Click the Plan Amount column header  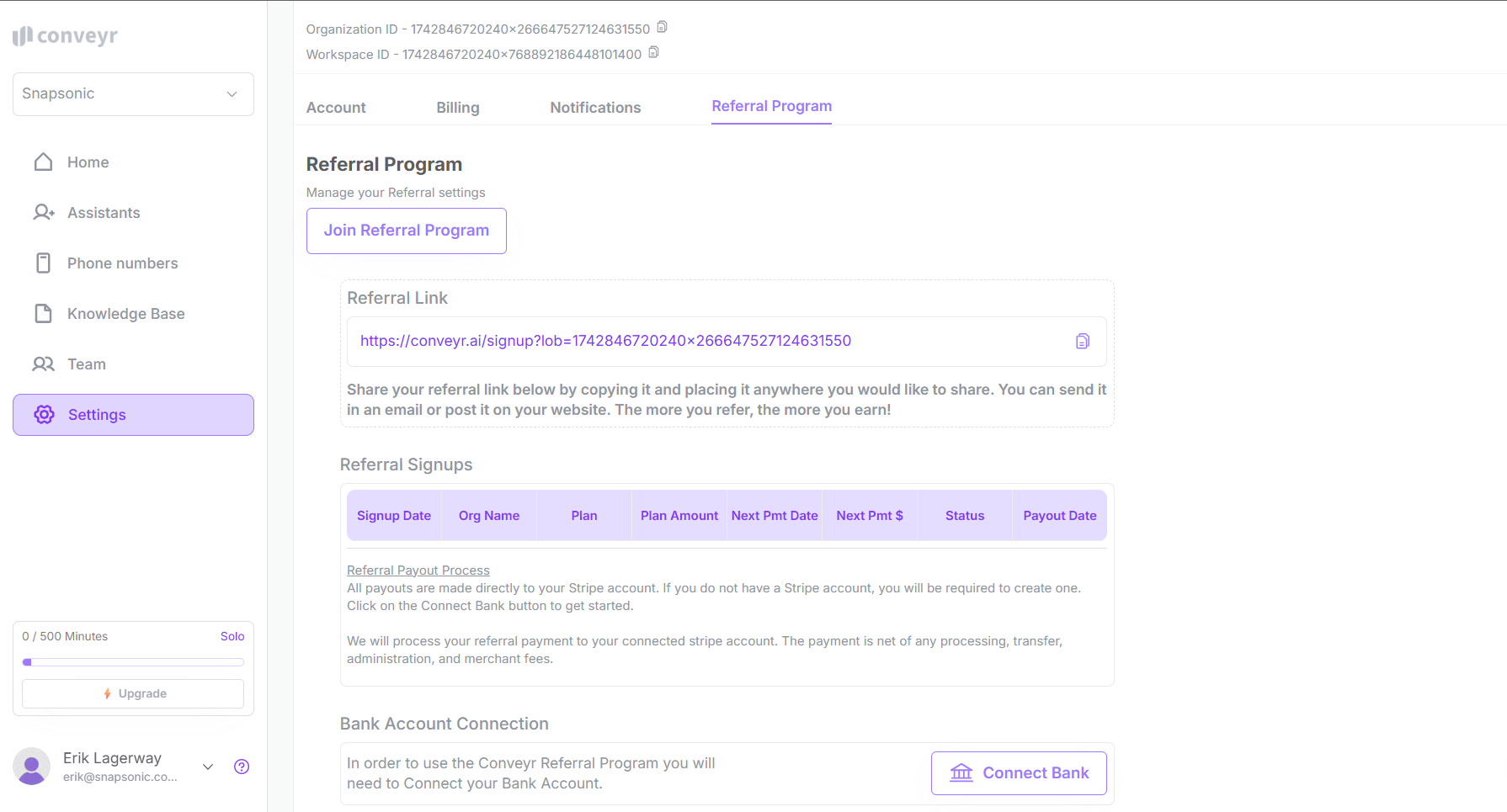tap(679, 516)
